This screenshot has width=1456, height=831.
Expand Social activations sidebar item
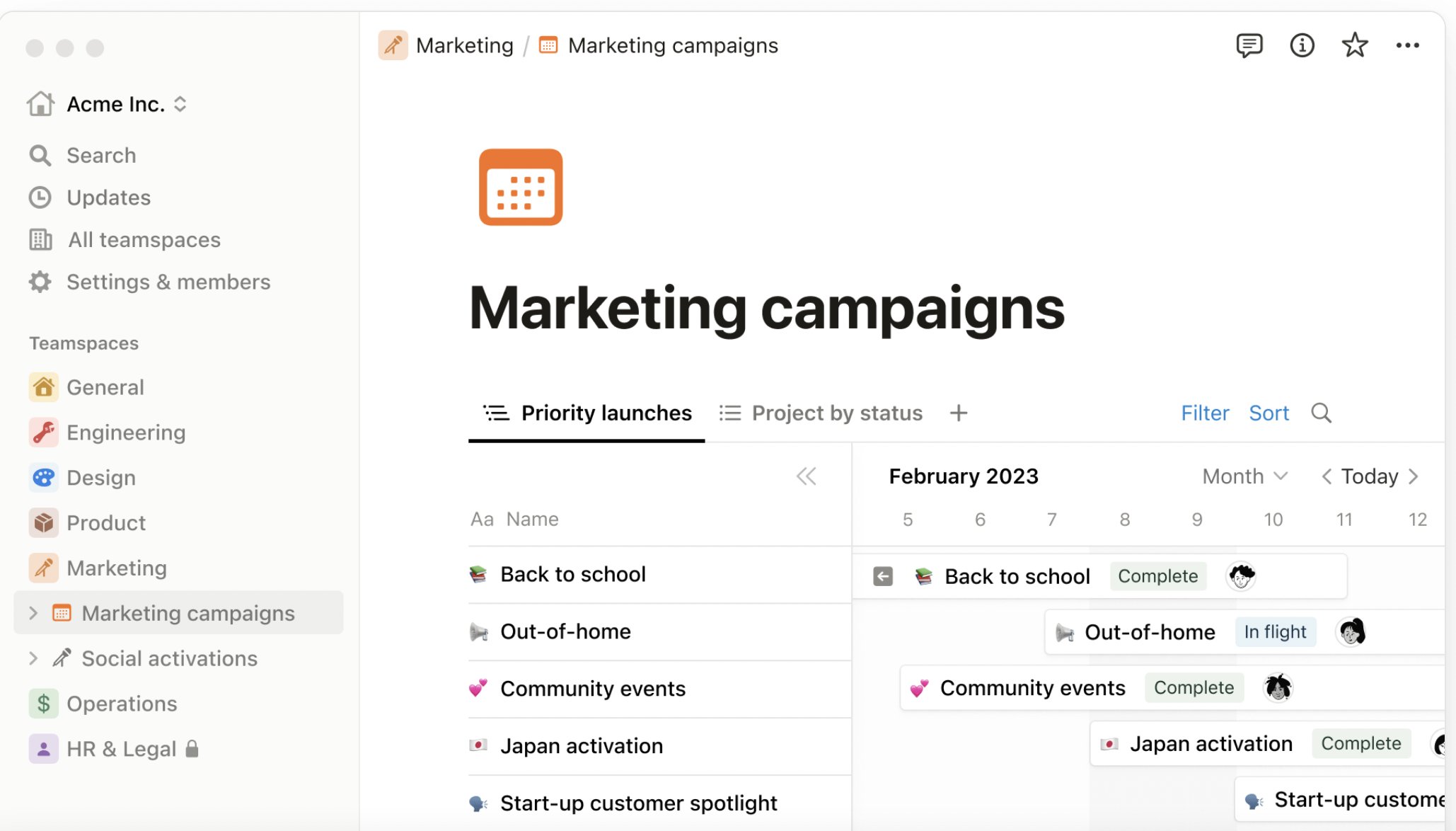pyautogui.click(x=33, y=658)
